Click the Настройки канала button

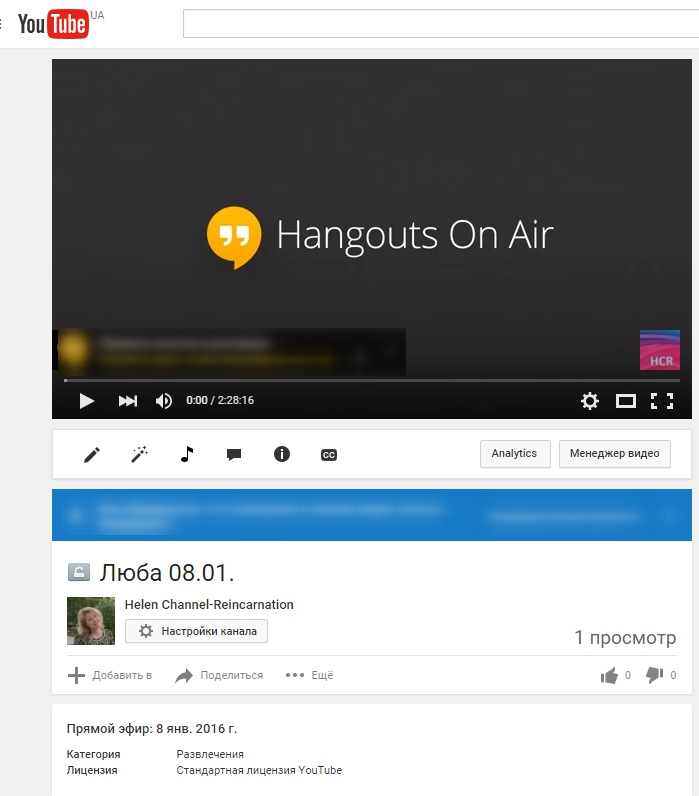197,631
